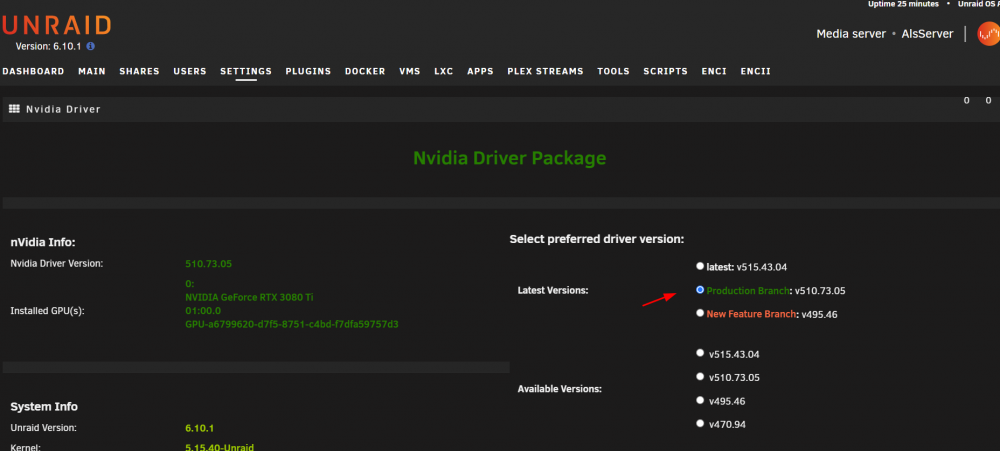Open the Tools menu
The height and width of the screenshot is (451, 1000).
point(614,71)
